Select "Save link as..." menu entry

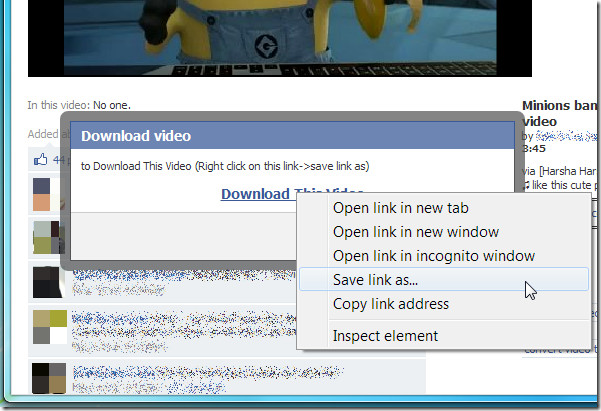(443, 279)
